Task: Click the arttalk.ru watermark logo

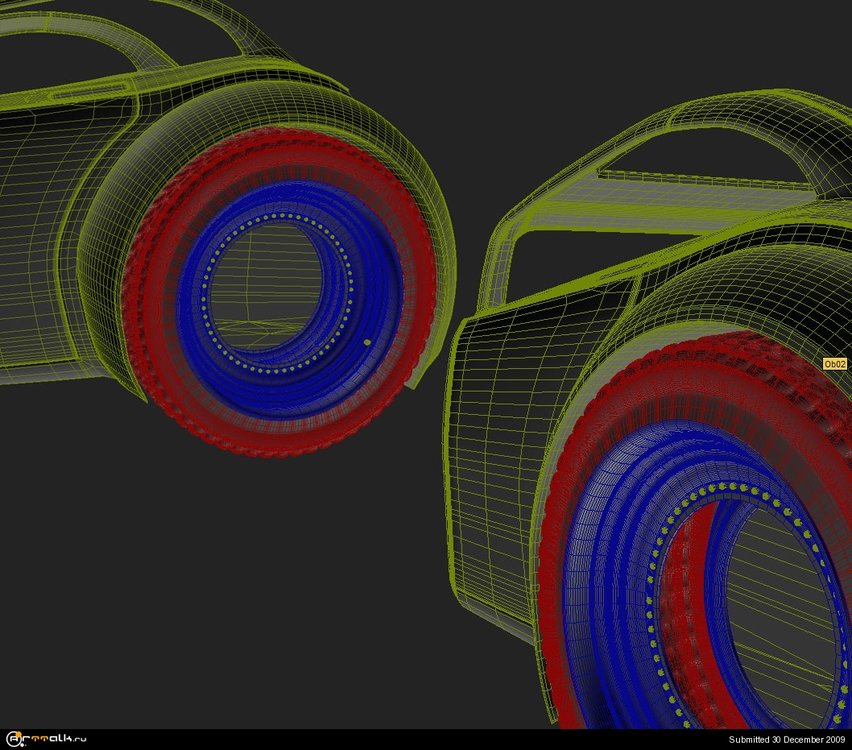Action: coord(46,739)
